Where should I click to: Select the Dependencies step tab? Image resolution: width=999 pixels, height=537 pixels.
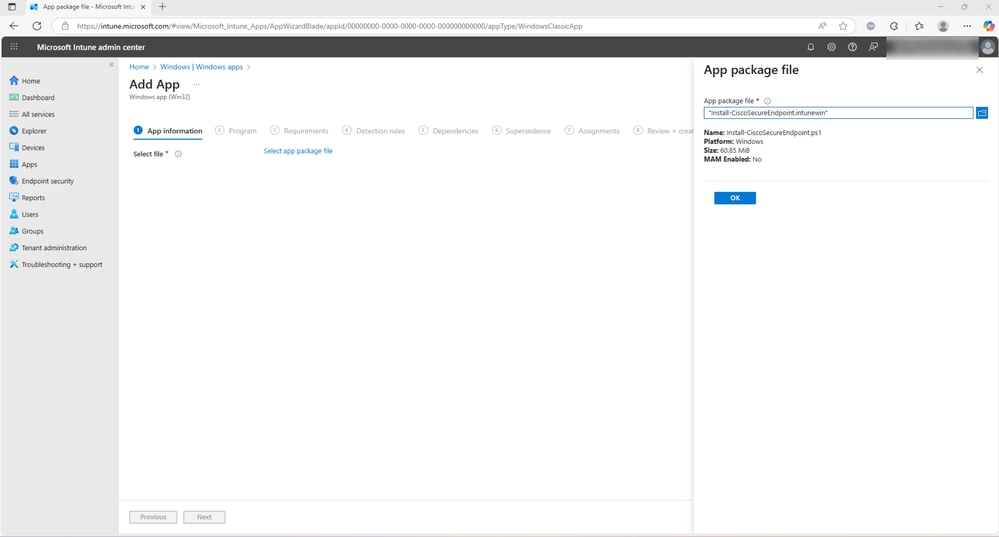pyautogui.click(x=448, y=131)
